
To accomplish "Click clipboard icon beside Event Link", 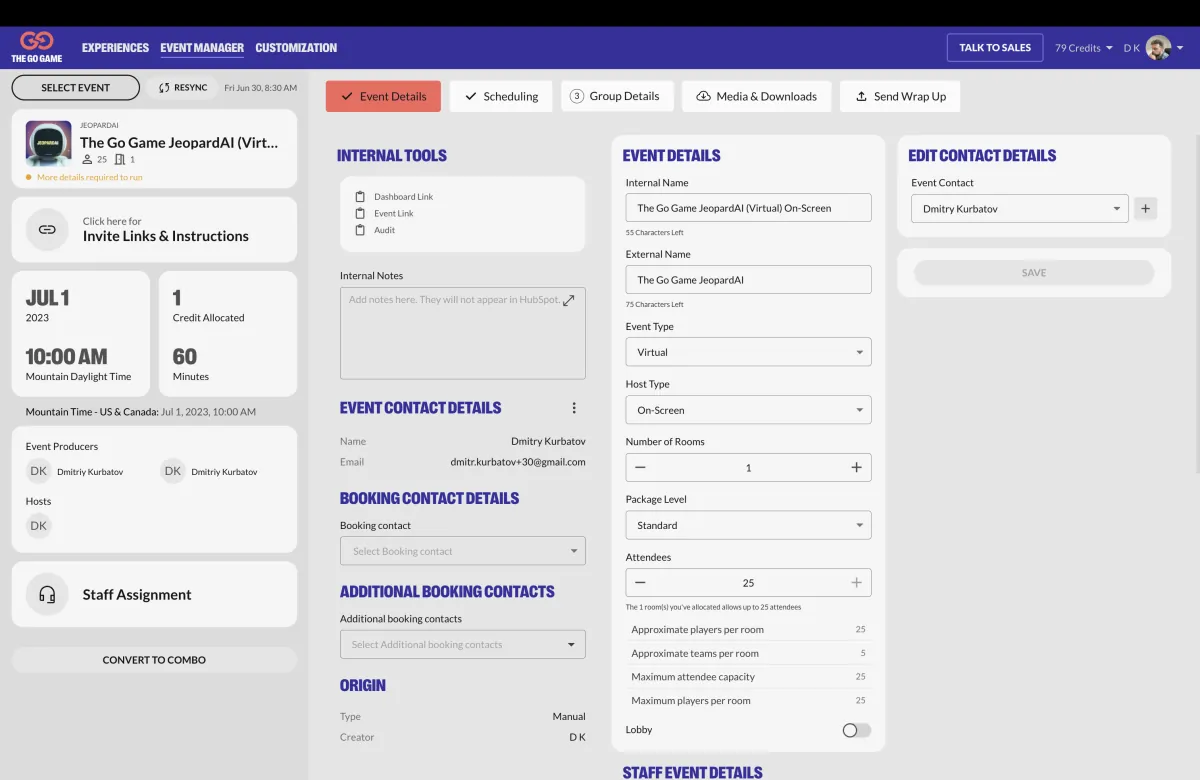I will pos(360,213).
